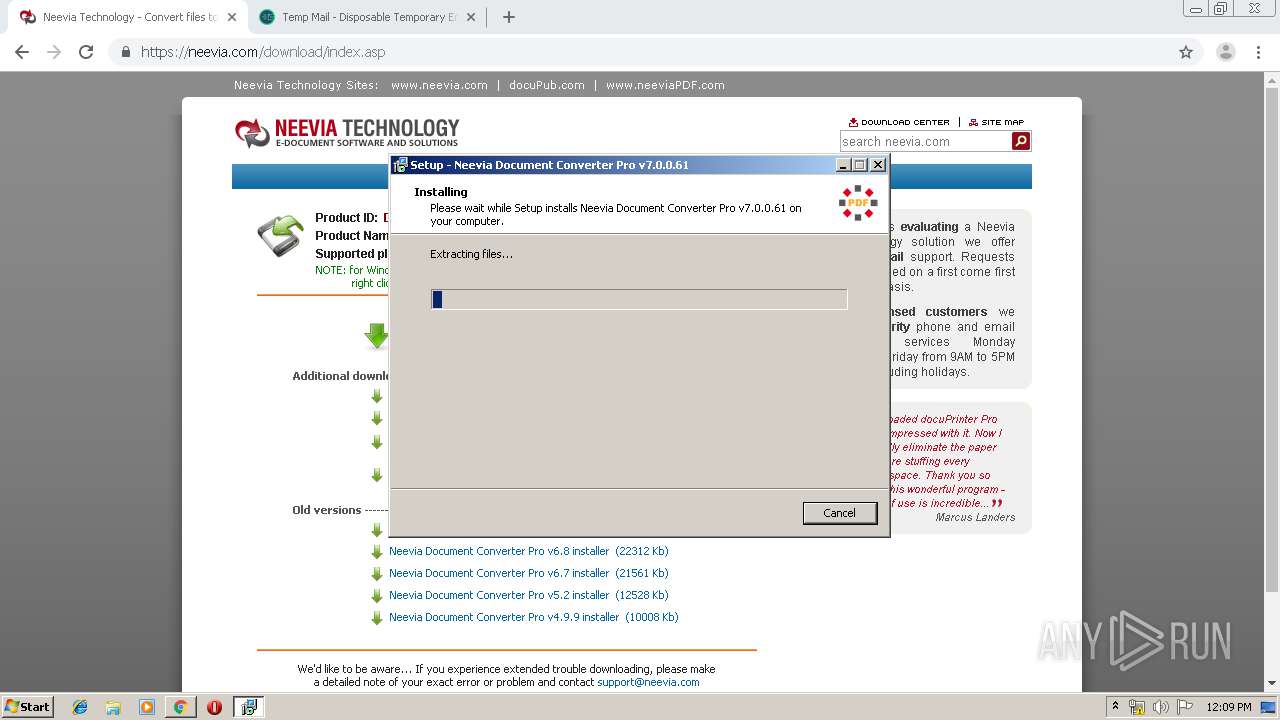Open the www.neevia.com site link
The image size is (1280, 720).
[x=439, y=85]
